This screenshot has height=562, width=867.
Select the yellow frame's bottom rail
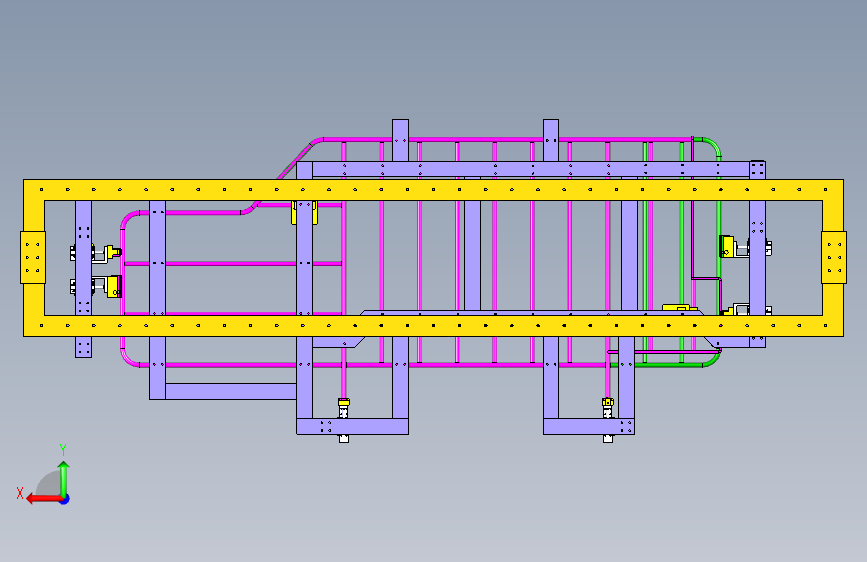tap(433, 326)
